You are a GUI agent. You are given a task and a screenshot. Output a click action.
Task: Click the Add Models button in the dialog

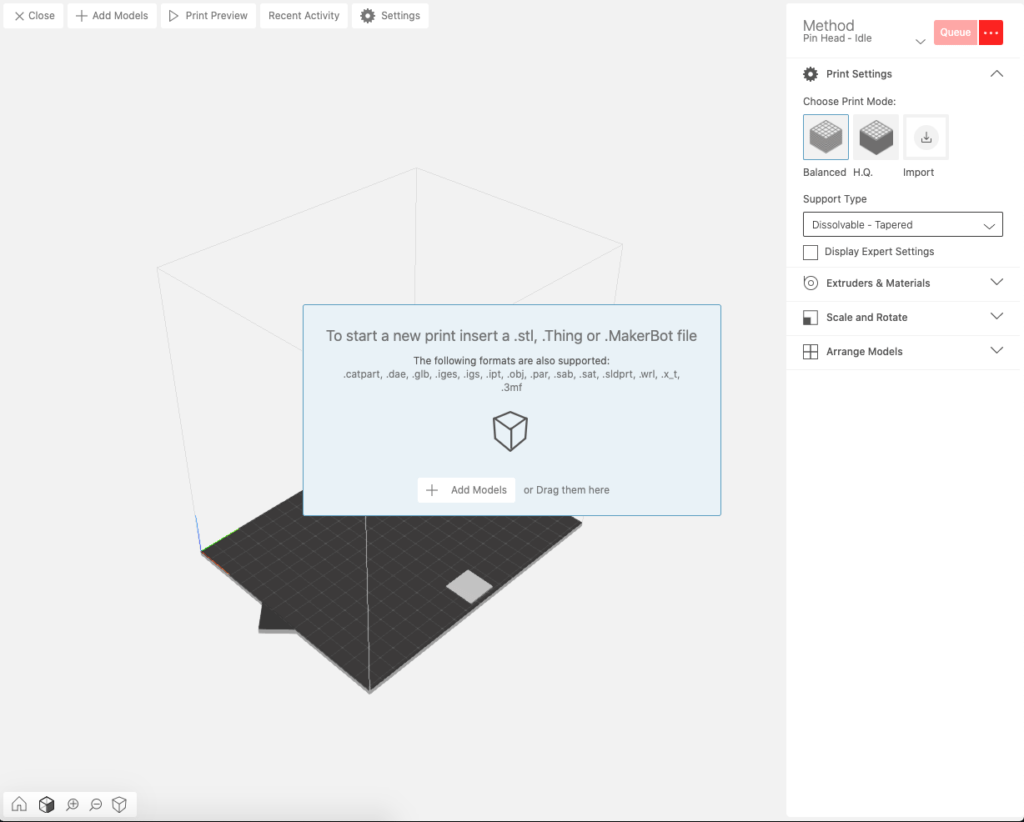point(466,489)
